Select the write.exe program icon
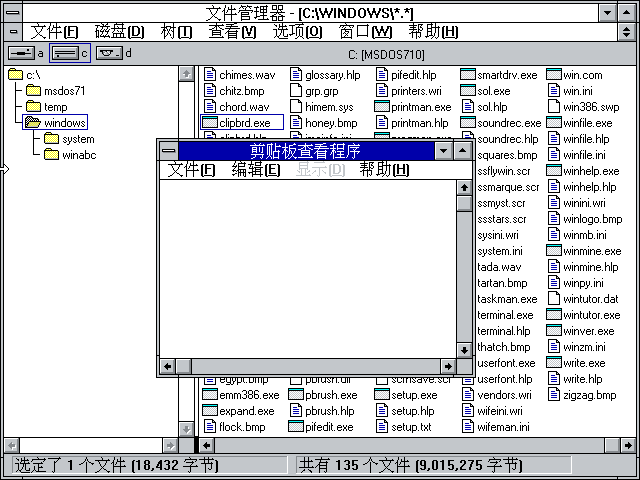The width and height of the screenshot is (640, 480). coord(554,362)
